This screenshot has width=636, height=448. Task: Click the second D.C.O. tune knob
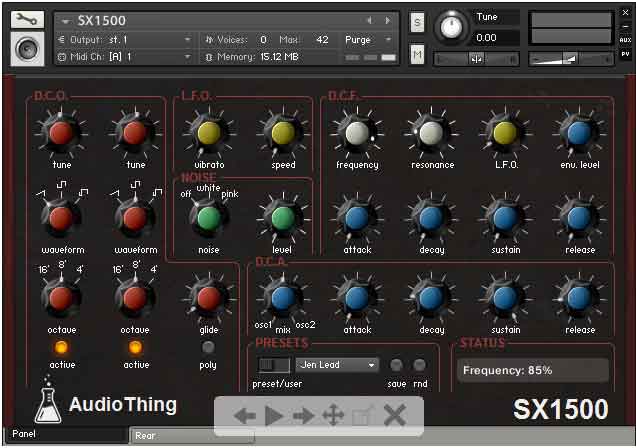click(x=135, y=133)
